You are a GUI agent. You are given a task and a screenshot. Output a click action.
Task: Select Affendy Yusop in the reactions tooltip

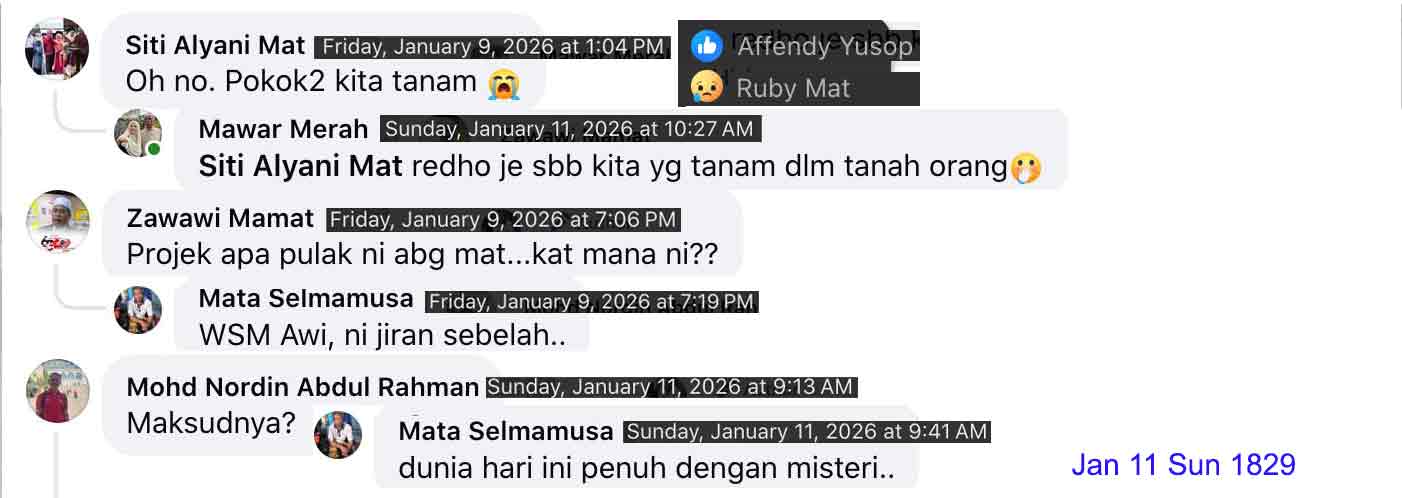(x=825, y=46)
